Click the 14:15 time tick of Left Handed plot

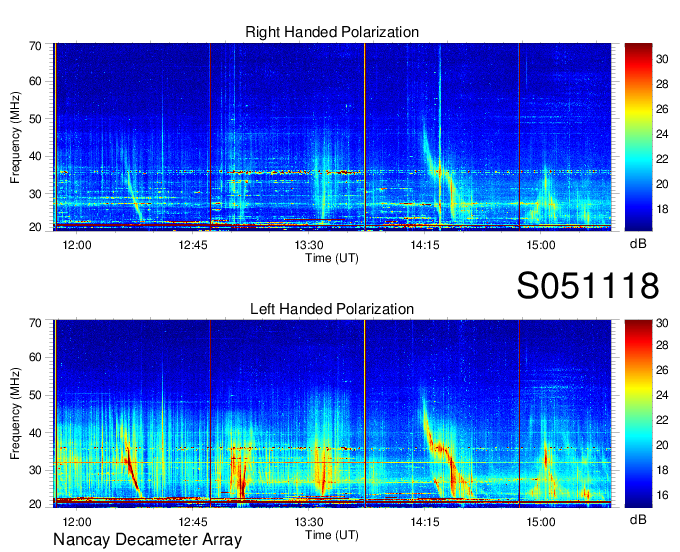(425, 522)
